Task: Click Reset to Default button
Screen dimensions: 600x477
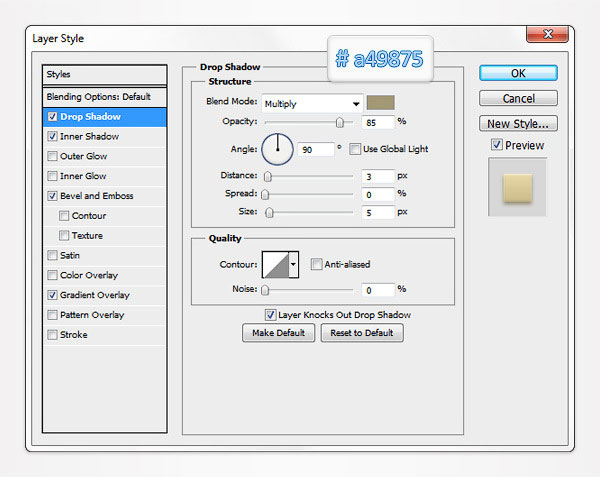Action: tap(362, 333)
